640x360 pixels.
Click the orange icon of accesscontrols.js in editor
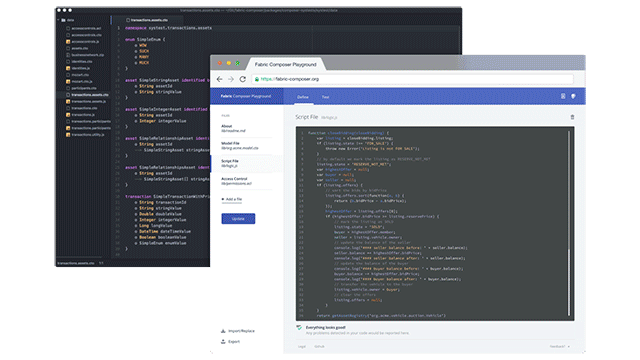coord(68,42)
